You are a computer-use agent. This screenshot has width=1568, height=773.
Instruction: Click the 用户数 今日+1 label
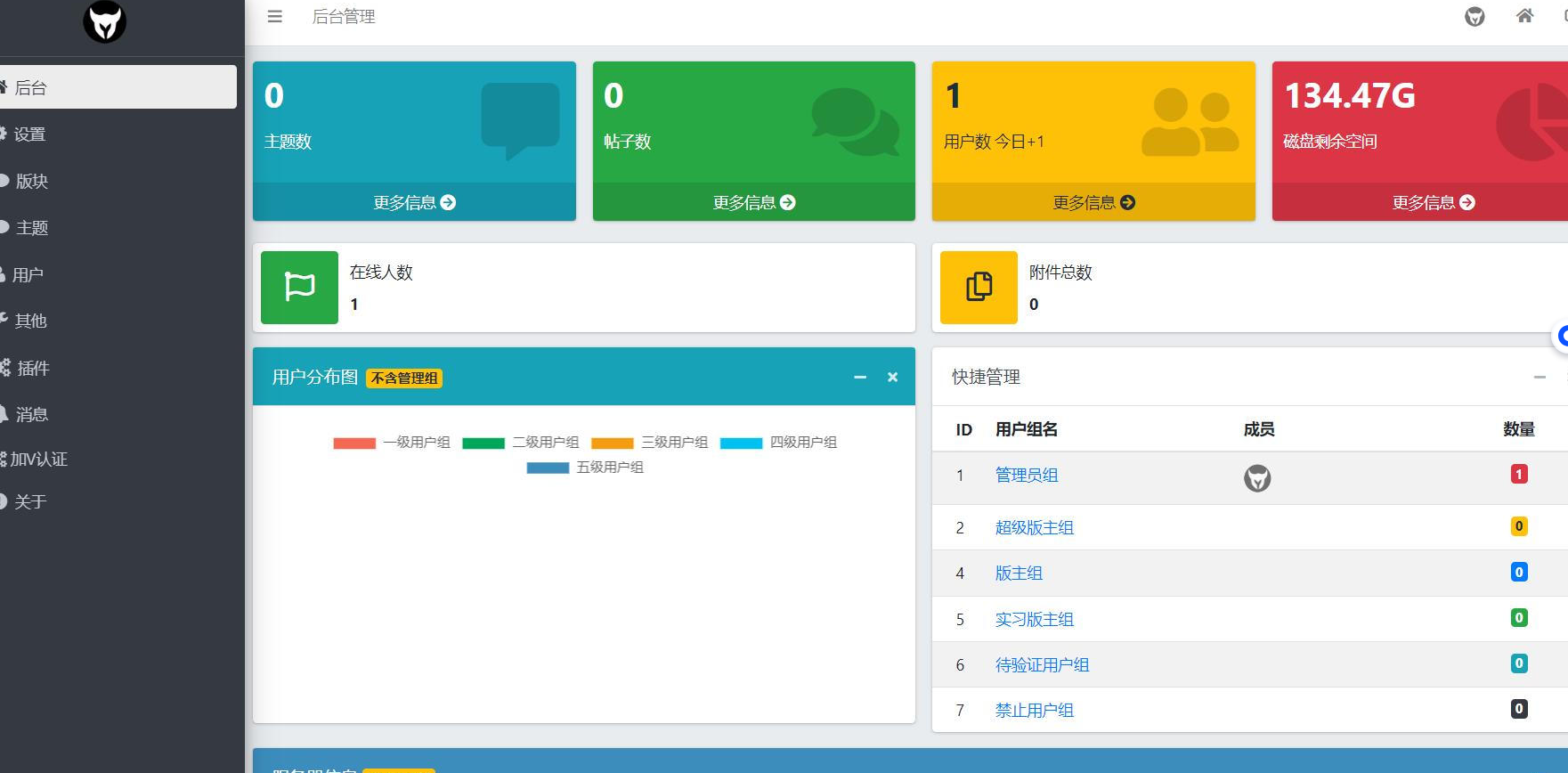click(994, 142)
